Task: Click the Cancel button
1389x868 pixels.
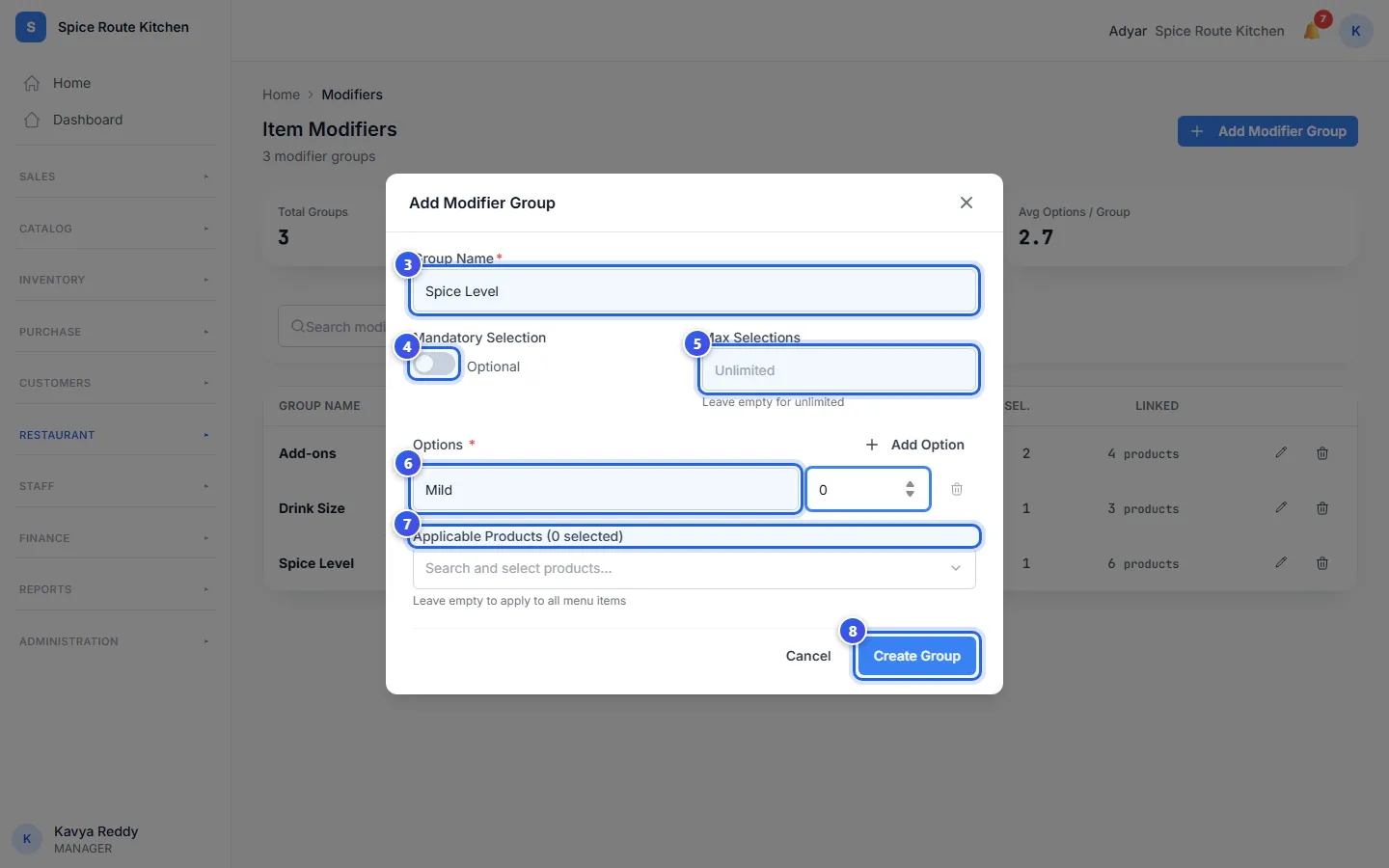Action: coord(808,656)
